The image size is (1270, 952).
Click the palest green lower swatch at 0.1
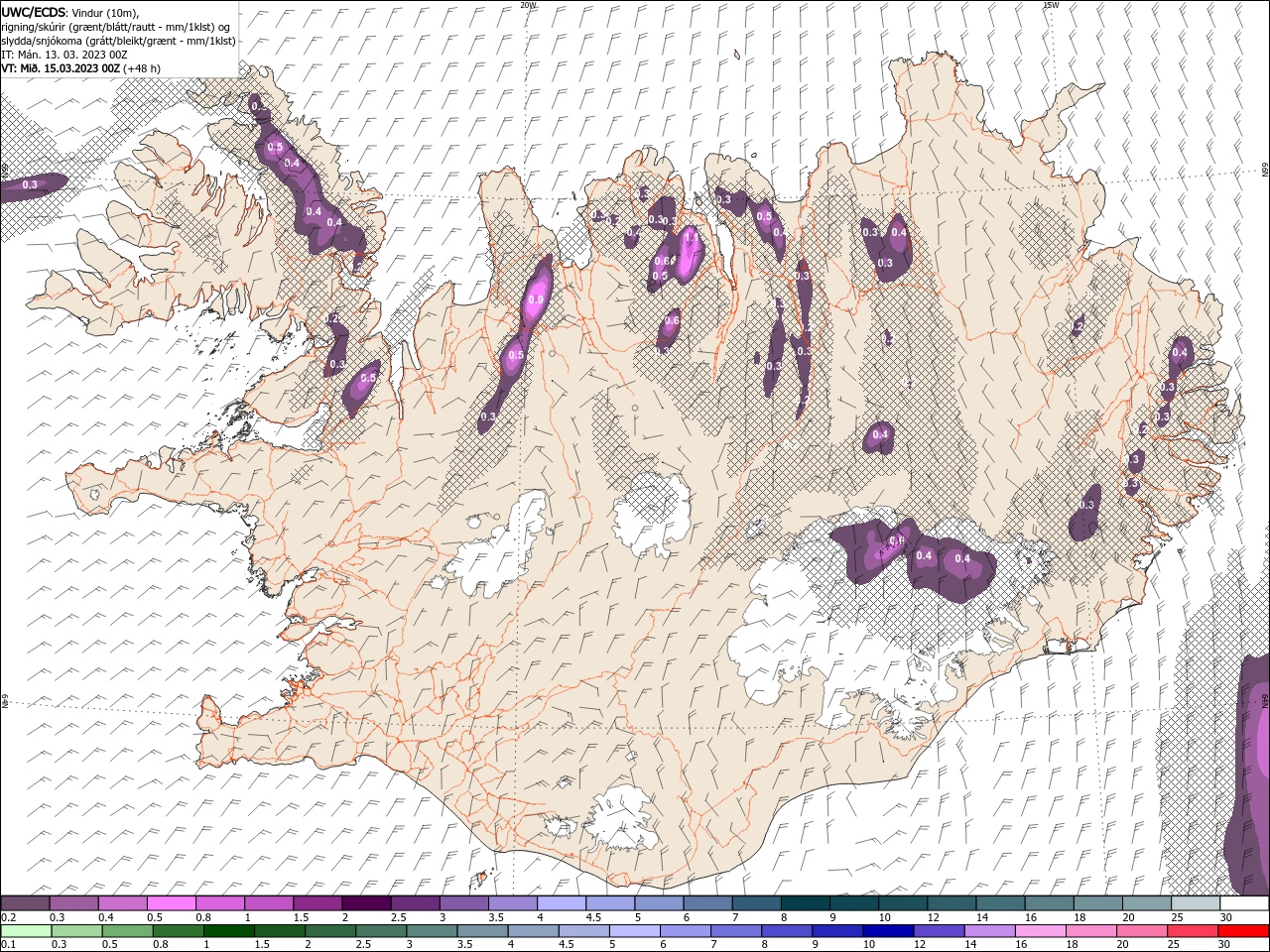coord(28,931)
